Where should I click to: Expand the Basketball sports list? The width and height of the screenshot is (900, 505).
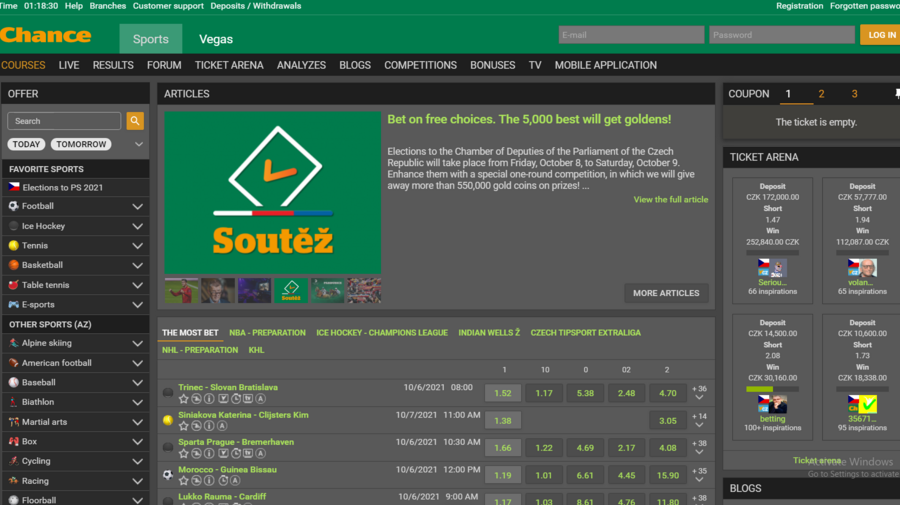pos(137,265)
